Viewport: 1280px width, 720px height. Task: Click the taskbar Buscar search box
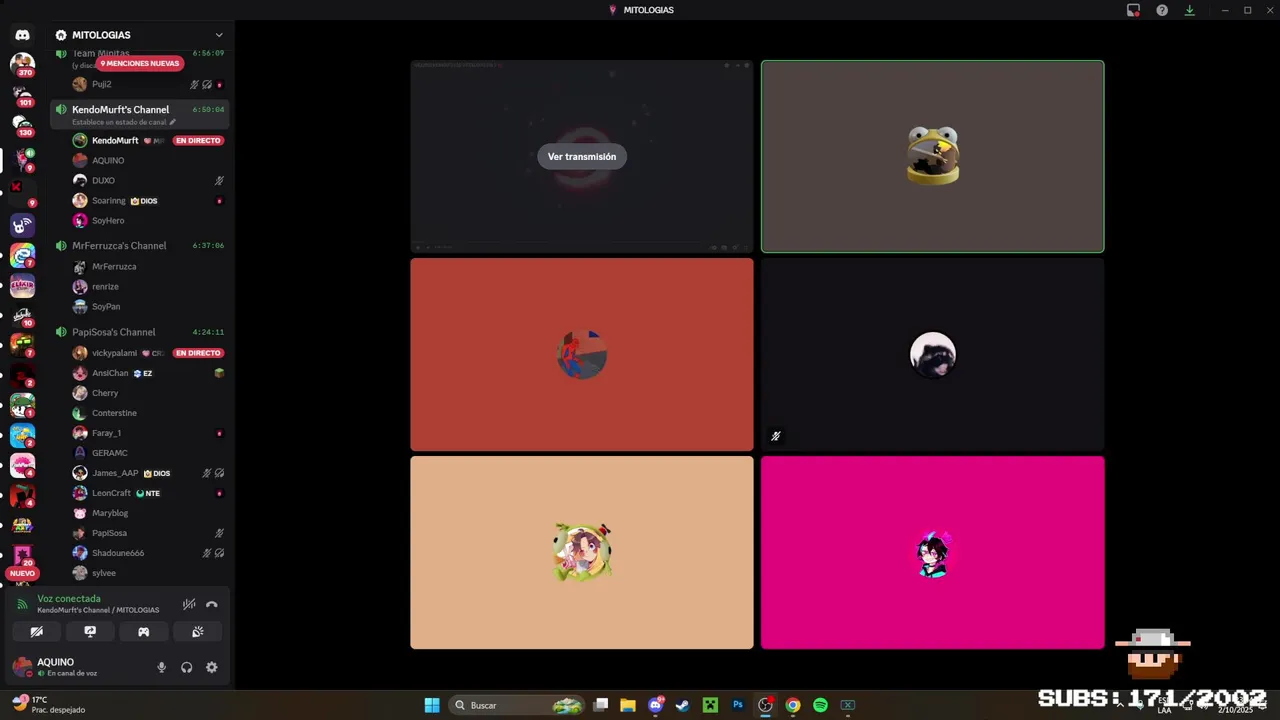coord(517,705)
